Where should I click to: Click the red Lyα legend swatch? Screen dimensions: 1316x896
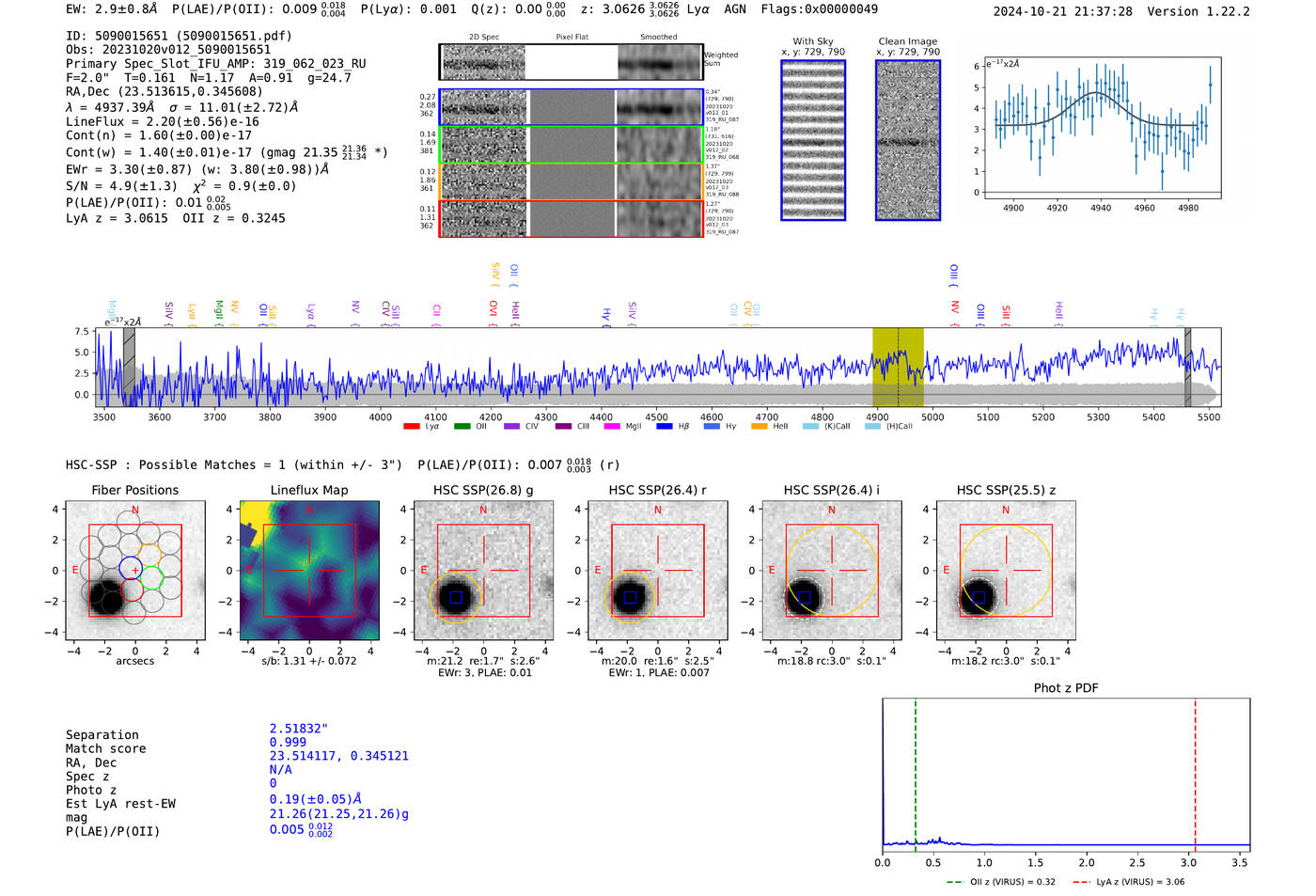click(x=411, y=426)
